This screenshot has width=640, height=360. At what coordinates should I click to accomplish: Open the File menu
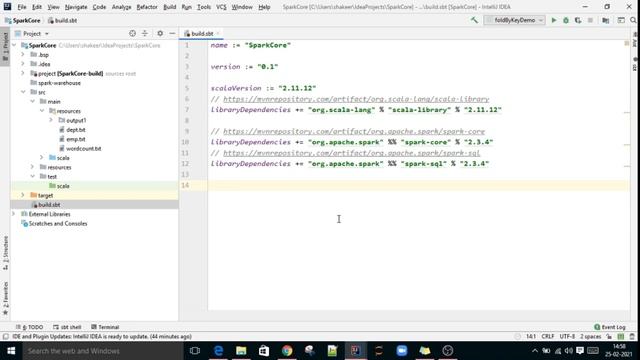click(x=22, y=7)
